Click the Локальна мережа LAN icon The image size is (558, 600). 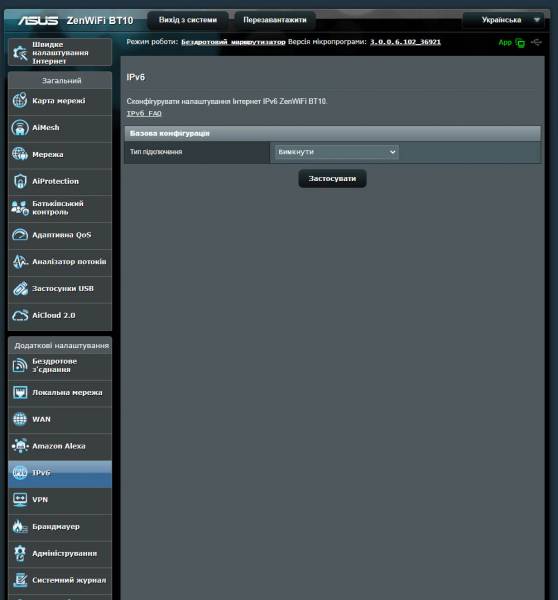(20, 392)
